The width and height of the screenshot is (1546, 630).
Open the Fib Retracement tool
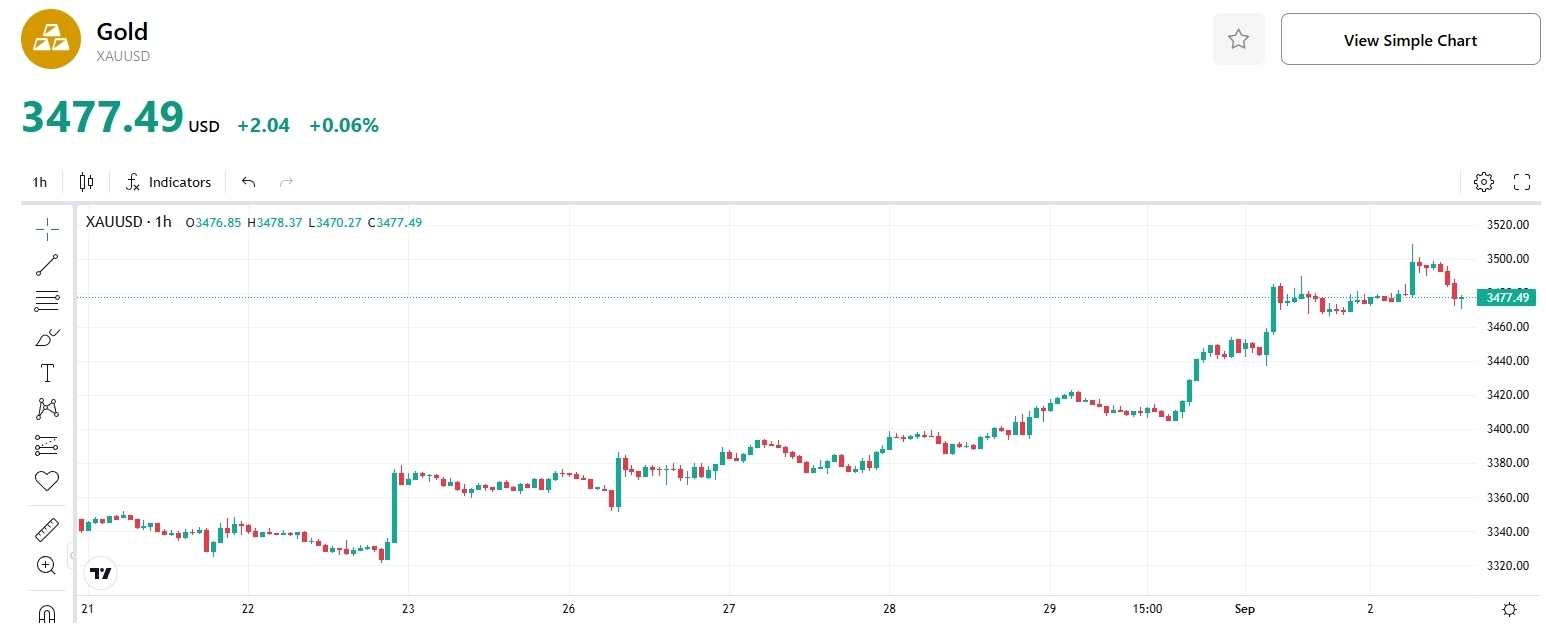(x=46, y=301)
